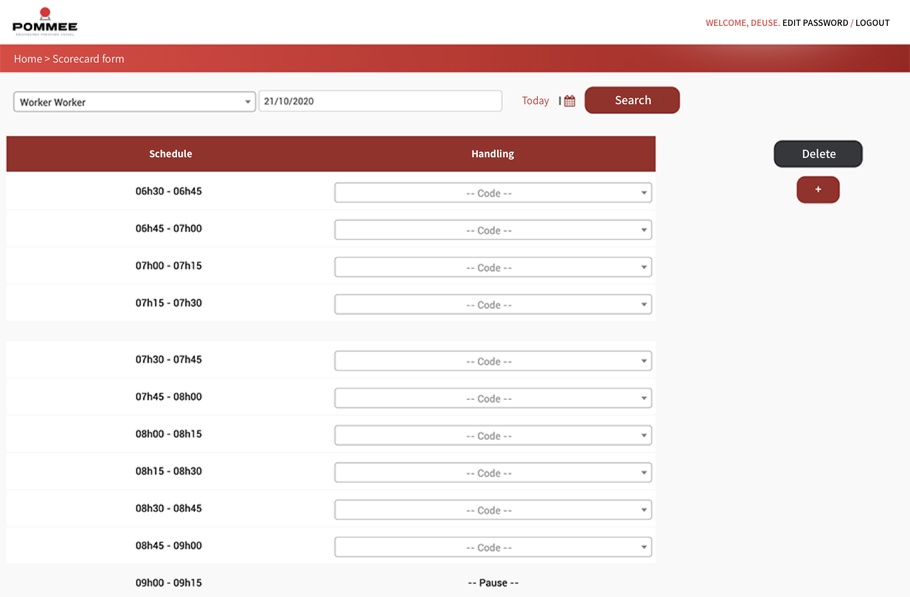
Task: Open Code dropdown for 08h30 - 08h45
Action: pos(493,510)
